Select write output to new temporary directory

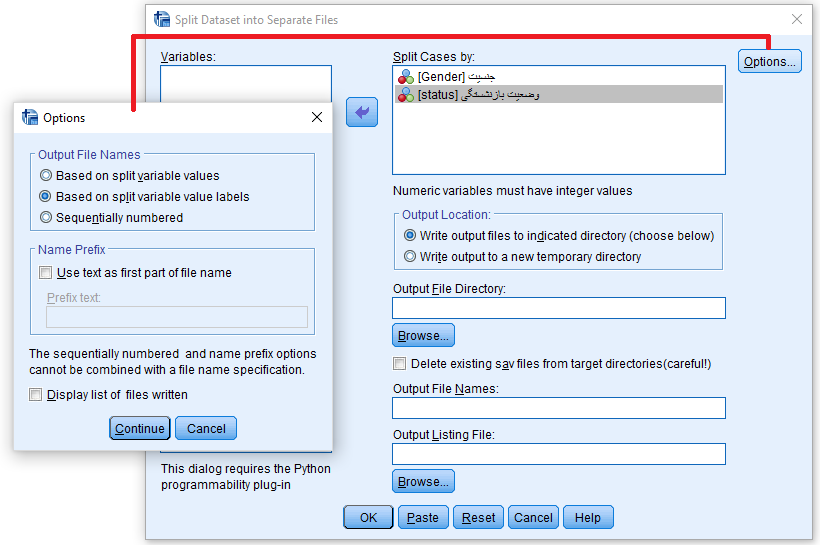click(x=410, y=257)
